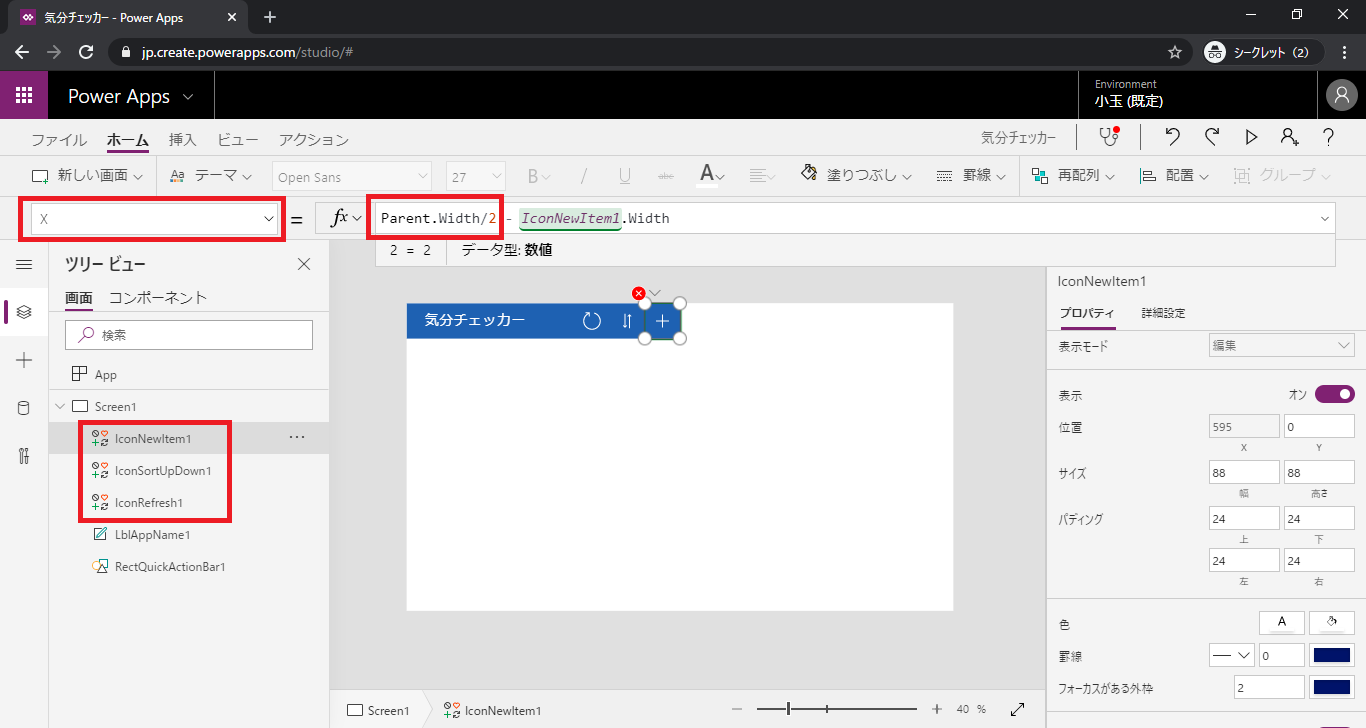This screenshot has width=1366, height=728.
Task: Open the 配置 align dropdown
Action: pyautogui.click(x=1174, y=175)
